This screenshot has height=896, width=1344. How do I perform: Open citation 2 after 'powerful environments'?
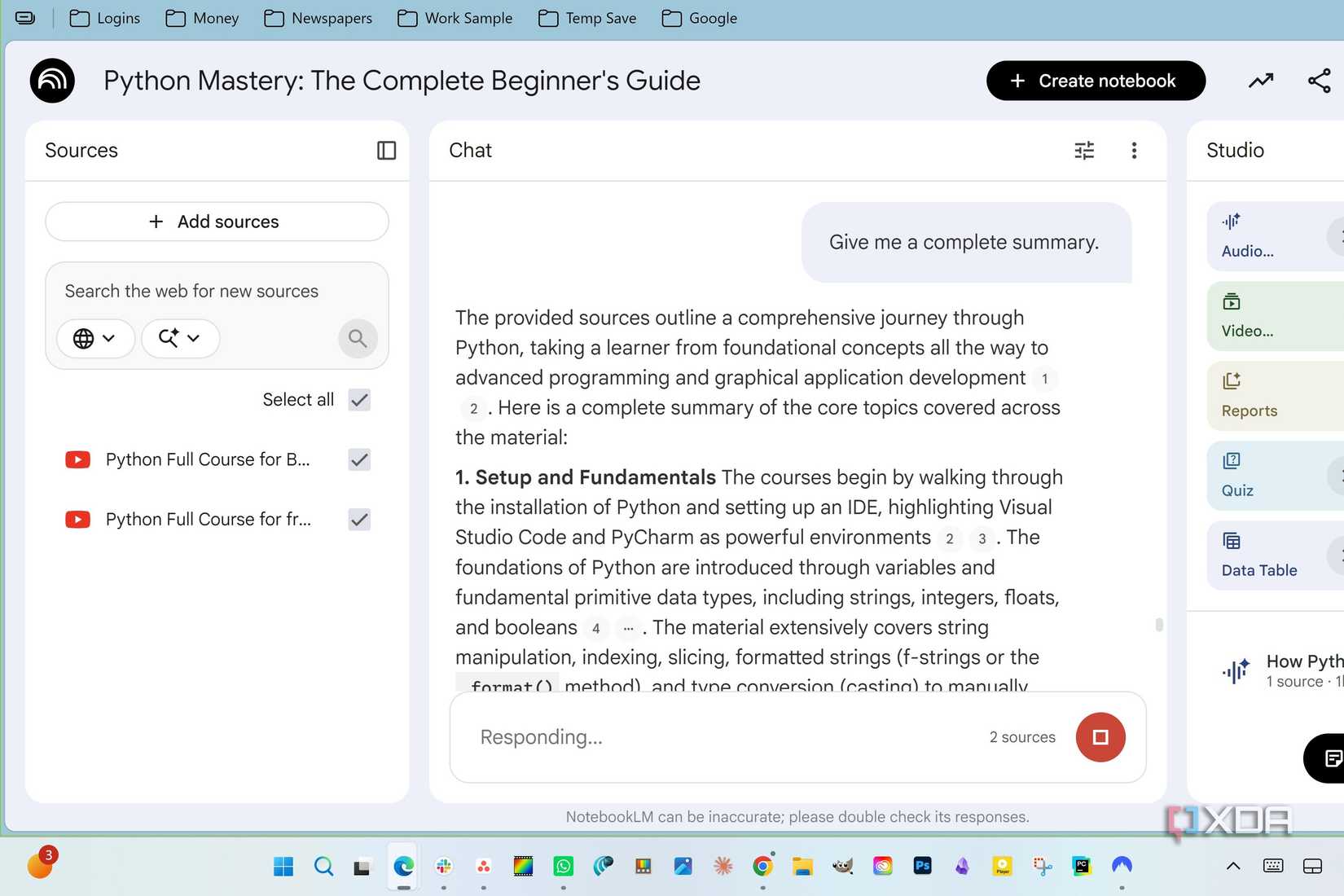point(950,538)
